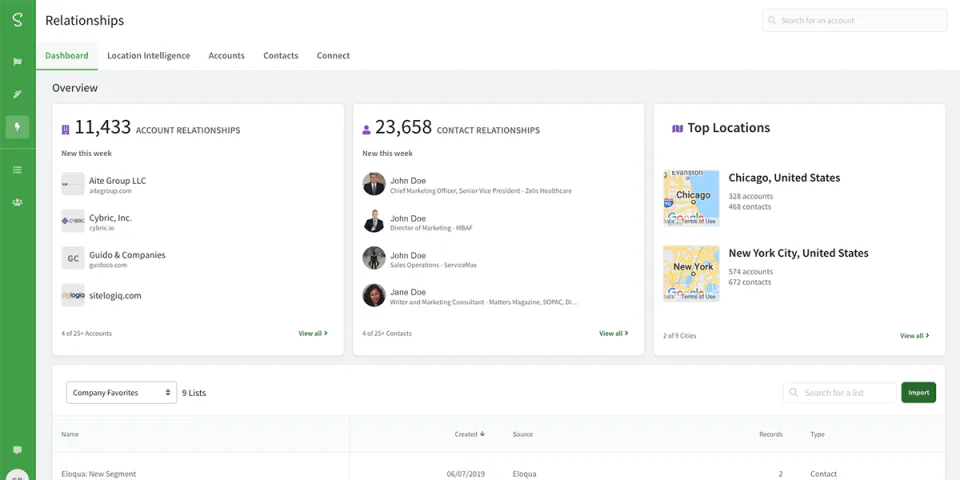Switch to the Dashboard tab
960x480 pixels.
coord(67,55)
